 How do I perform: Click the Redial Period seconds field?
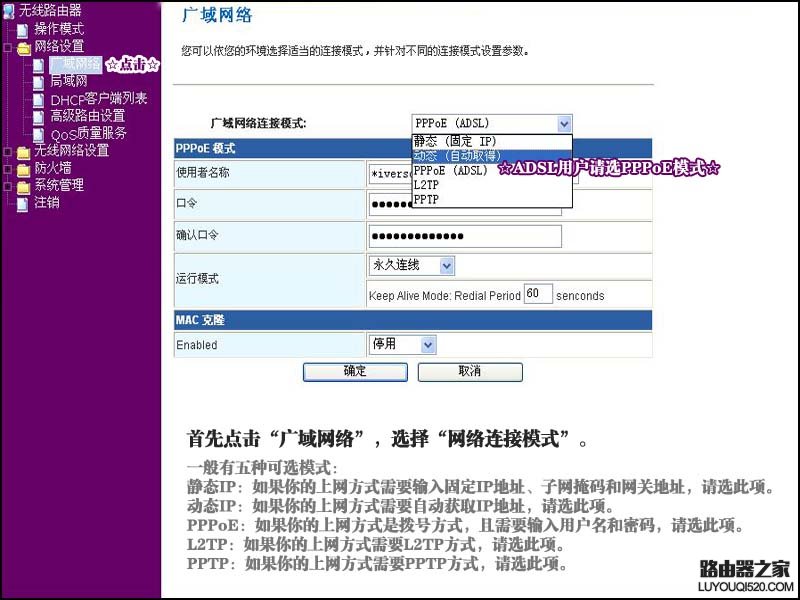point(539,293)
